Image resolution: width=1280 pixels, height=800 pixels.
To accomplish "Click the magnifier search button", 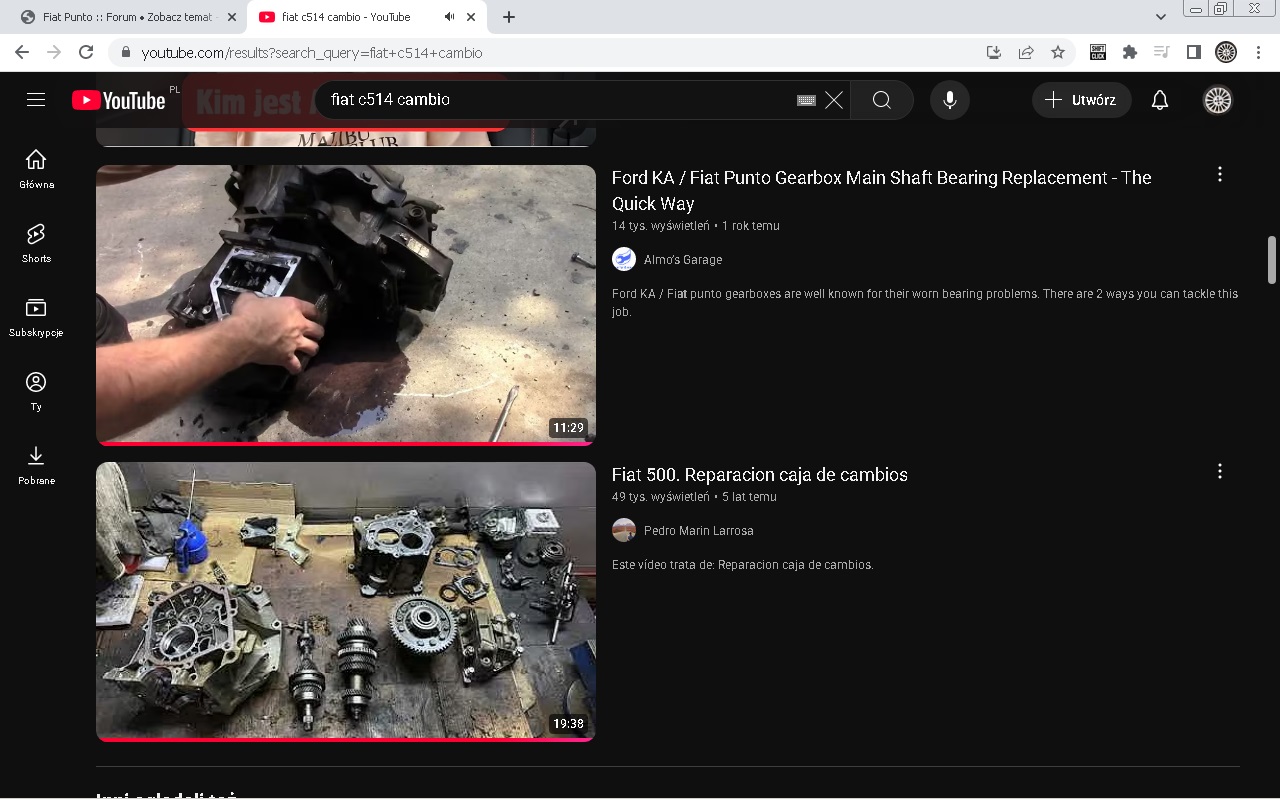I will (x=881, y=100).
